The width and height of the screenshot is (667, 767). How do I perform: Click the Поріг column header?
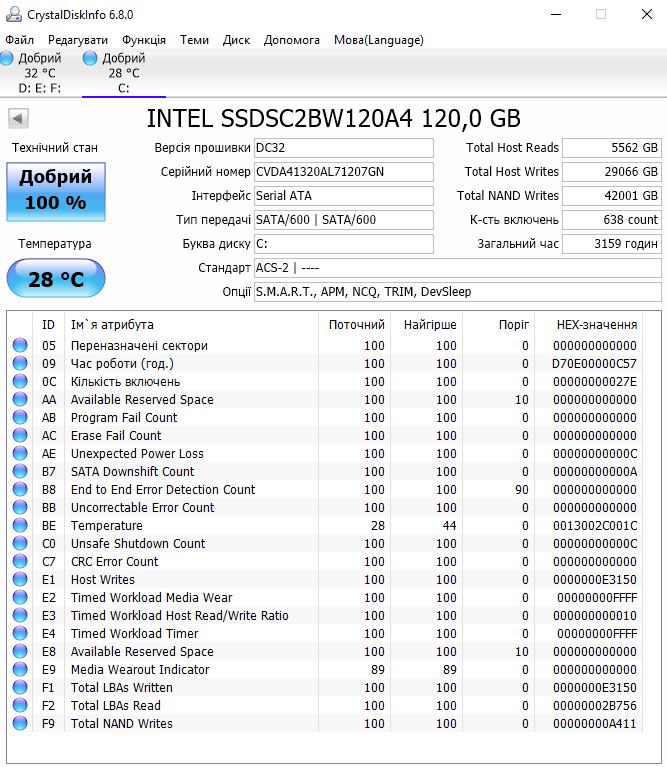[498, 324]
